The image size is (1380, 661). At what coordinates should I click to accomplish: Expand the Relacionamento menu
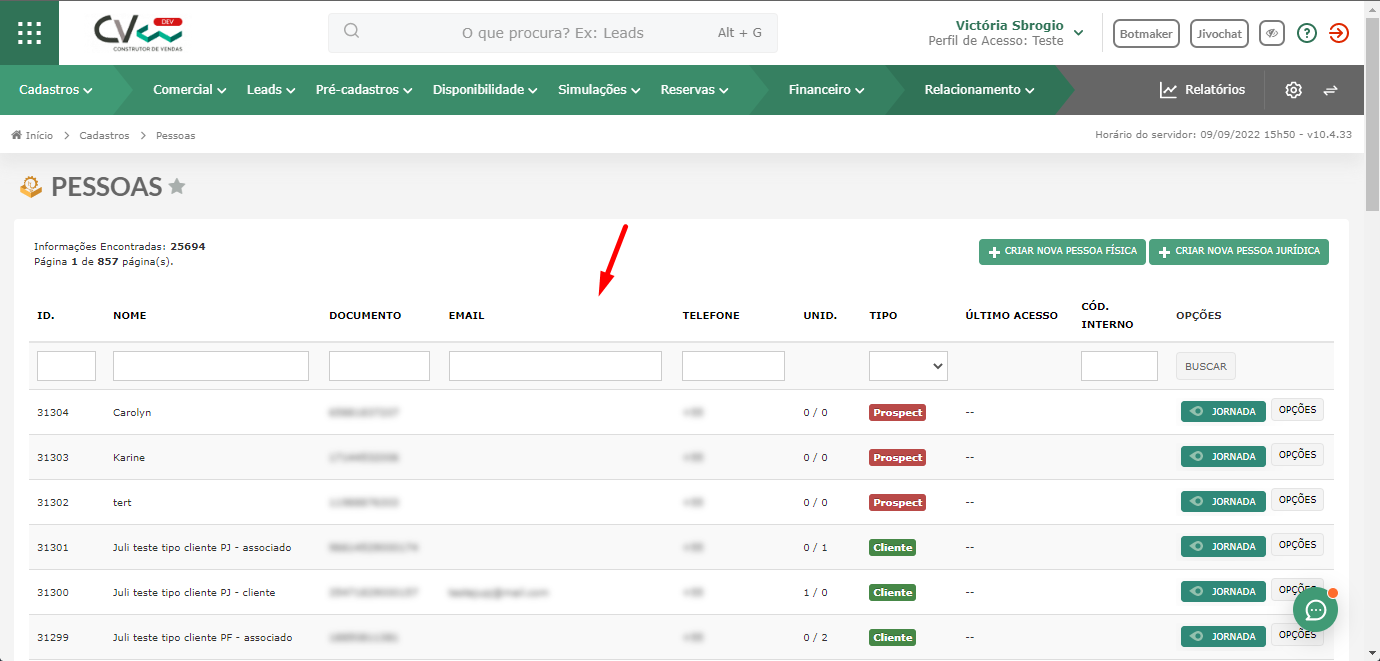point(979,90)
